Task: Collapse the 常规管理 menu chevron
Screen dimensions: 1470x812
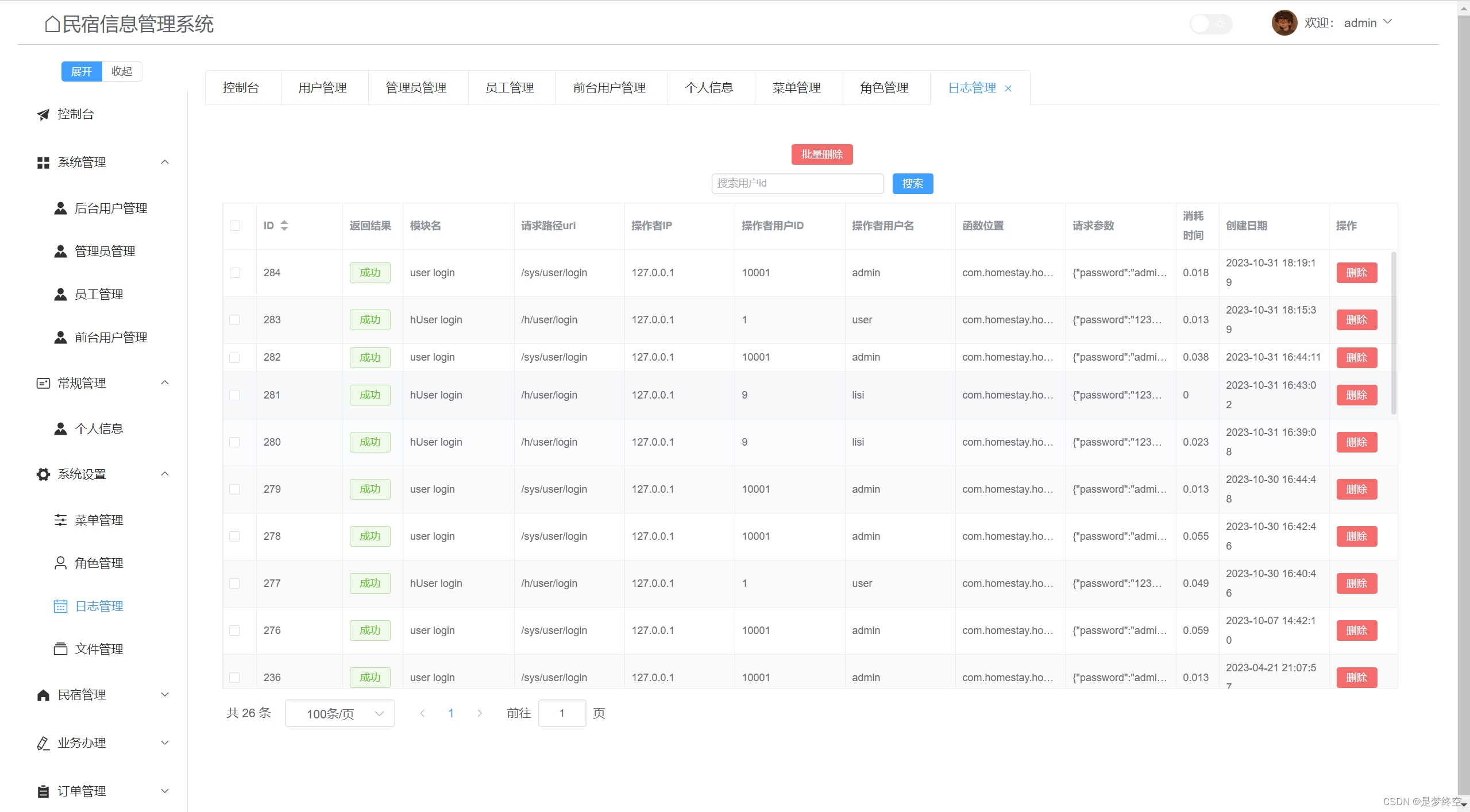Action: click(165, 382)
